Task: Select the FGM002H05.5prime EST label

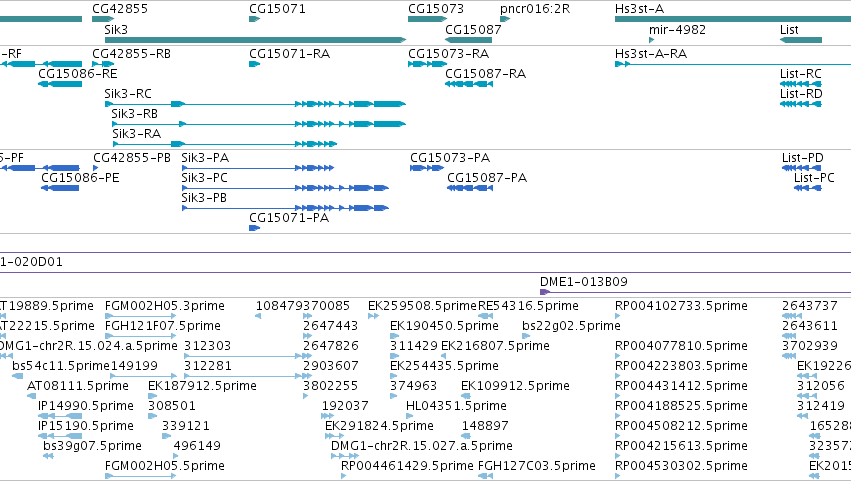Action: (164, 467)
